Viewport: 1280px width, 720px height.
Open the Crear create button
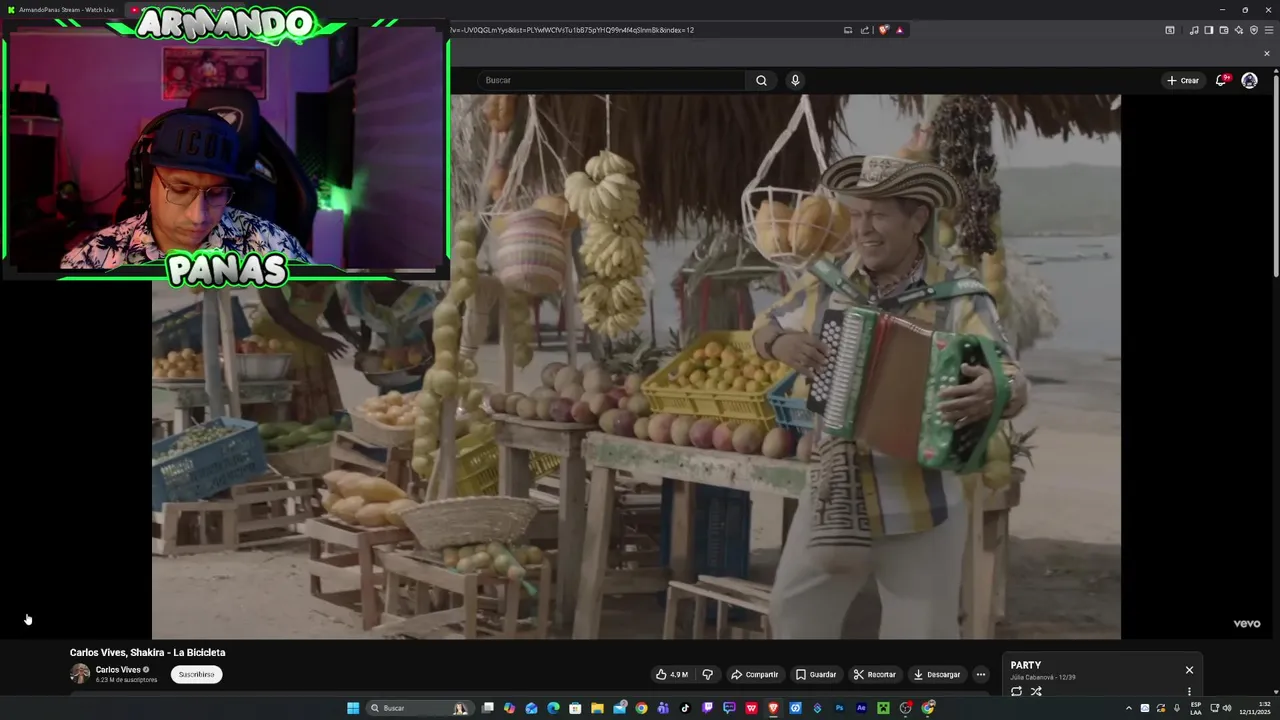point(1182,80)
